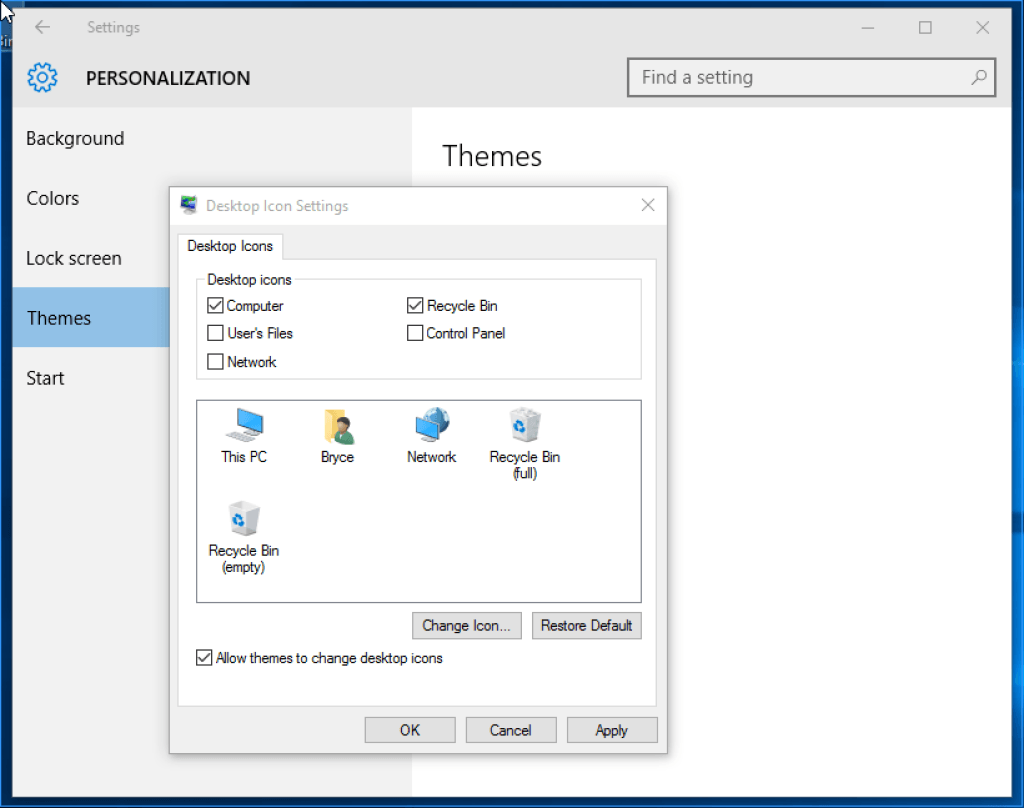Click the Personalization gear icon
Viewport: 1024px width, 808px height.
43,77
